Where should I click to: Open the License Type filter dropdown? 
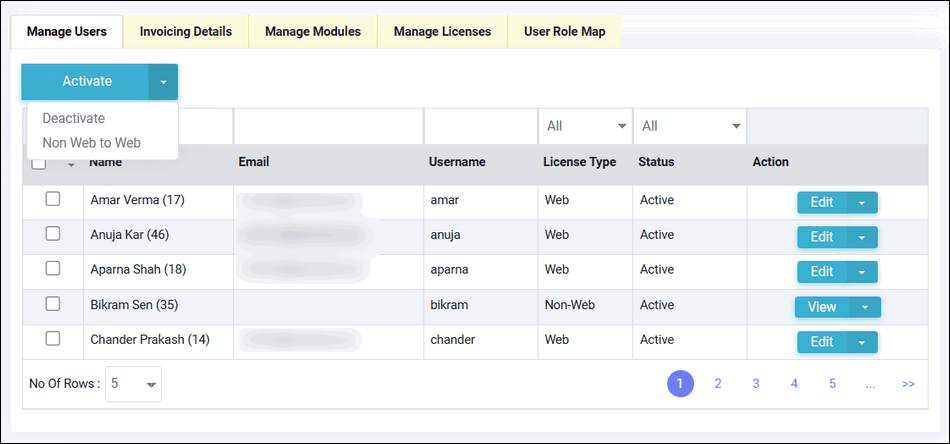[x=585, y=127]
